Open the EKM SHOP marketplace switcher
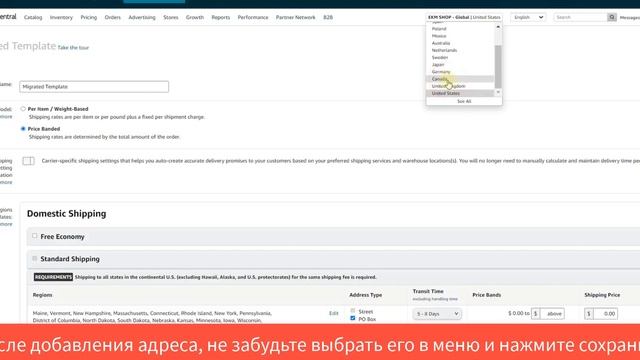Viewport: 640px width, 360px height. [464, 17]
